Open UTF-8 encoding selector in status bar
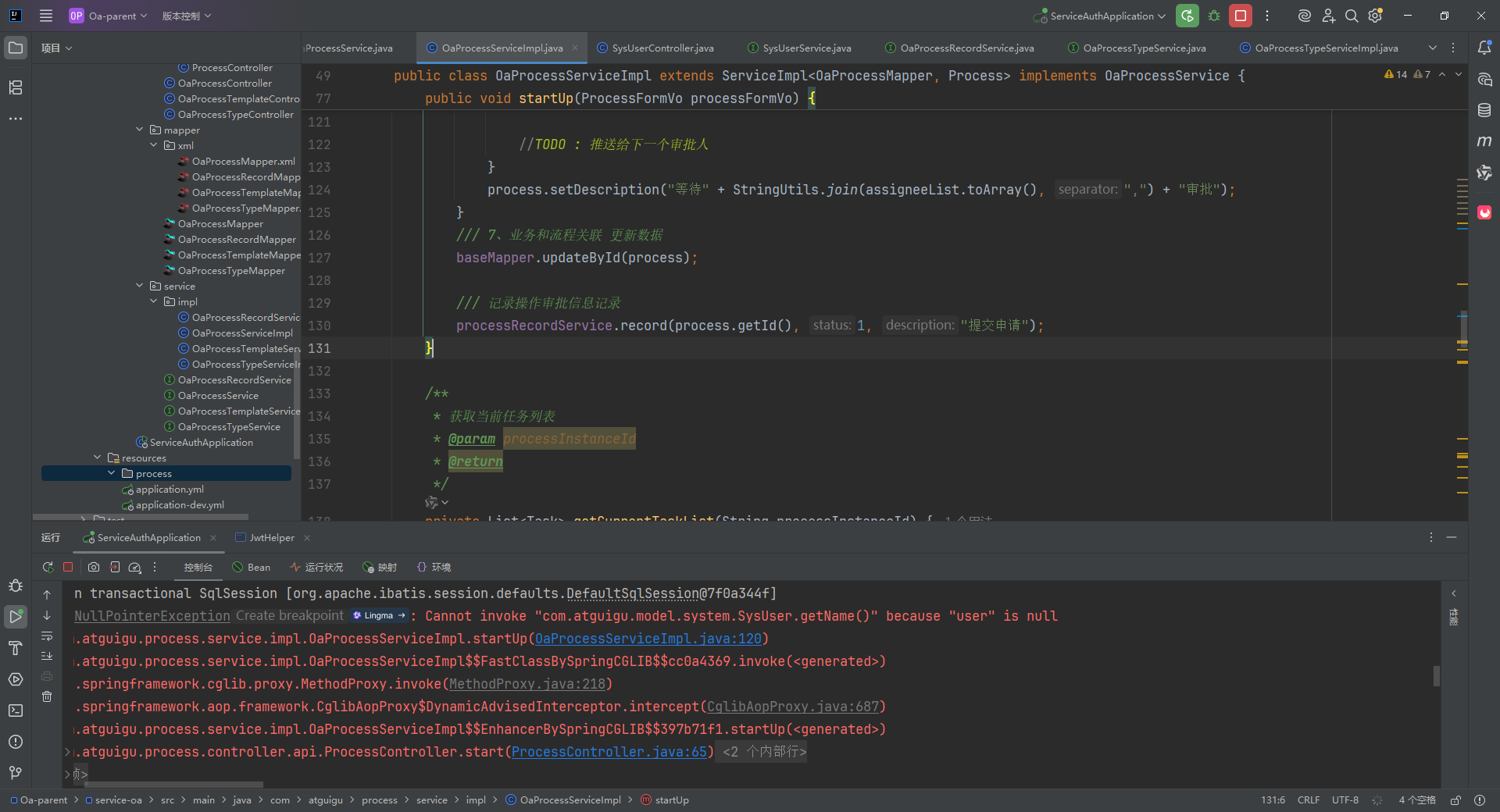The height and width of the screenshot is (812, 1500). click(1345, 800)
